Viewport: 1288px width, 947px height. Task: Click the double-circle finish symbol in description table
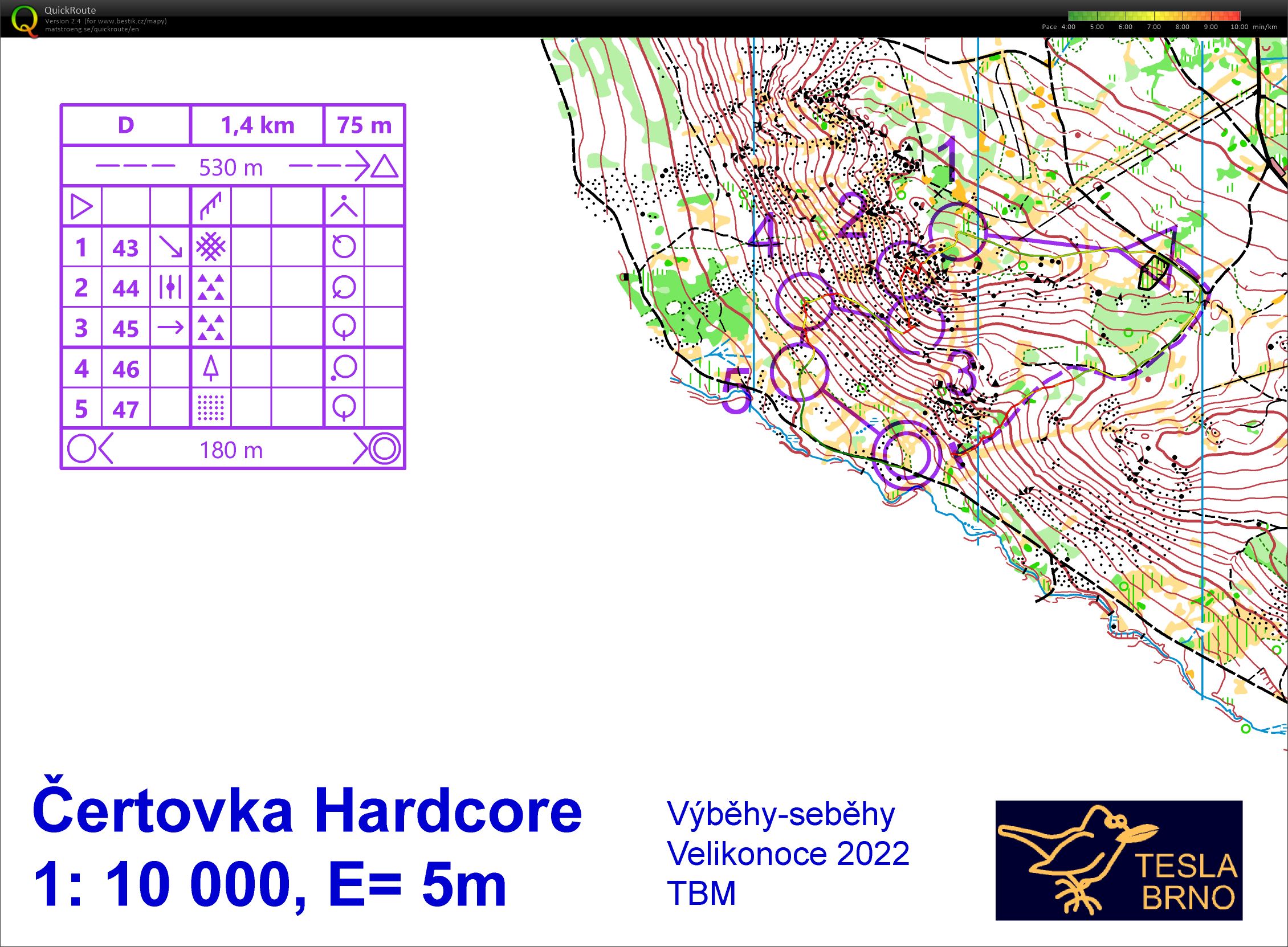(x=384, y=449)
